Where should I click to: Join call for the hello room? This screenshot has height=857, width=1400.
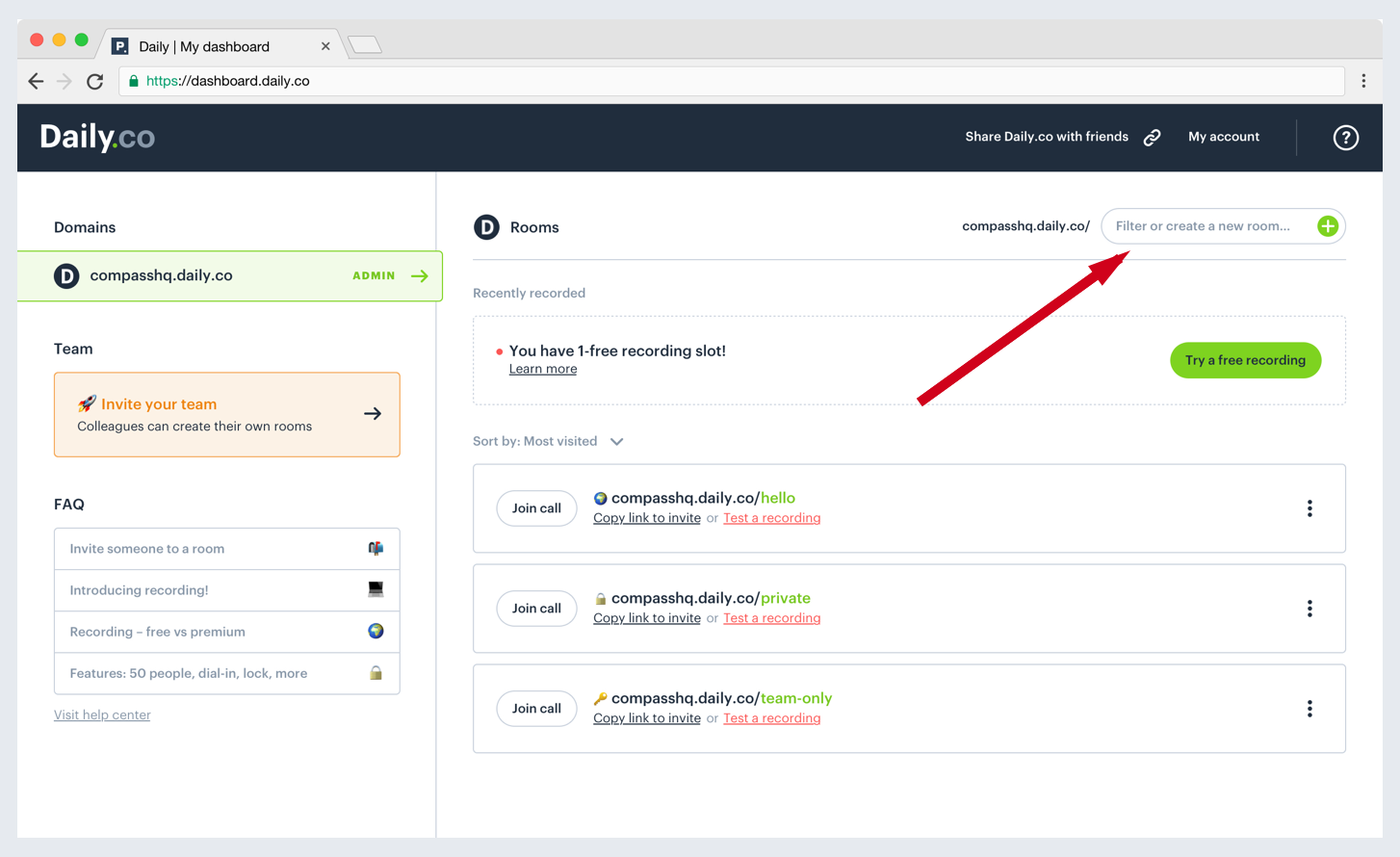[x=536, y=508]
